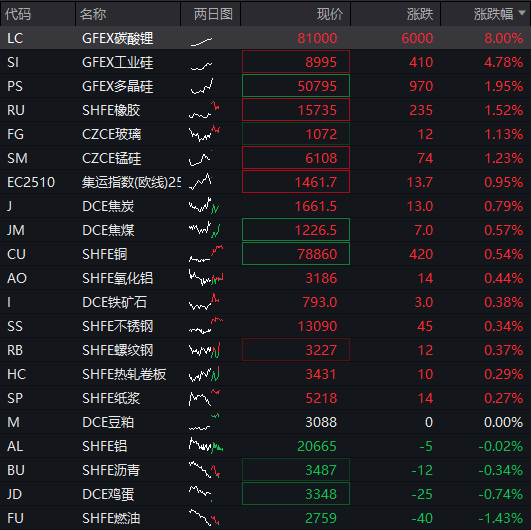This screenshot has height=530, width=531.
Task: Click the boxed price 1461.7
Action: coord(296,182)
